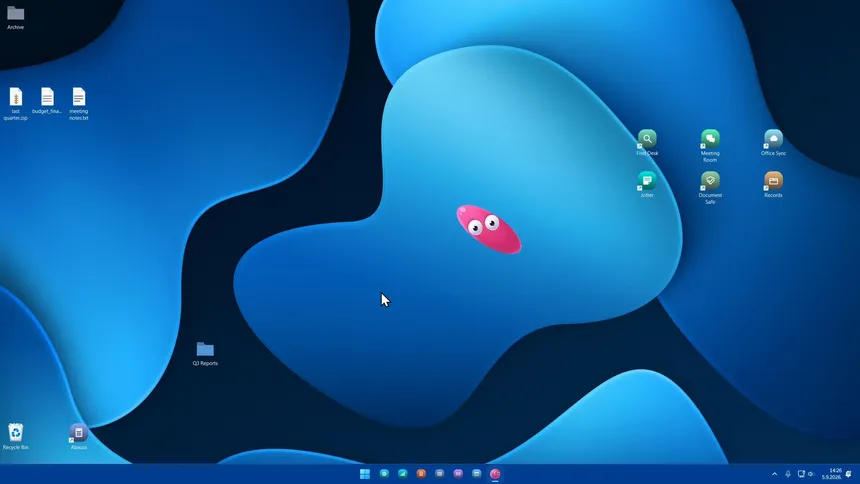Click the pink blob desktop pet
The height and width of the screenshot is (484, 860).
(489, 229)
